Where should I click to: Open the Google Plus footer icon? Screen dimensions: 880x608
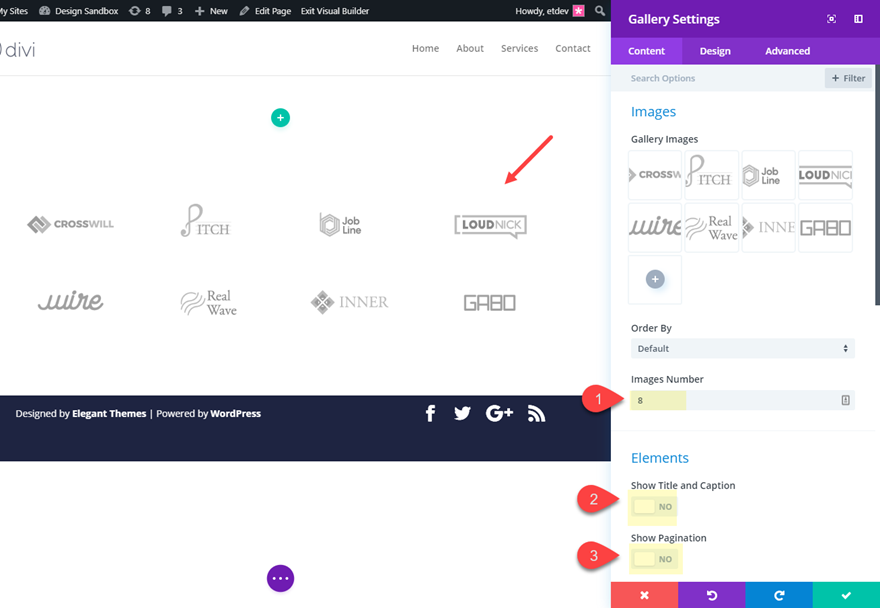(x=499, y=414)
